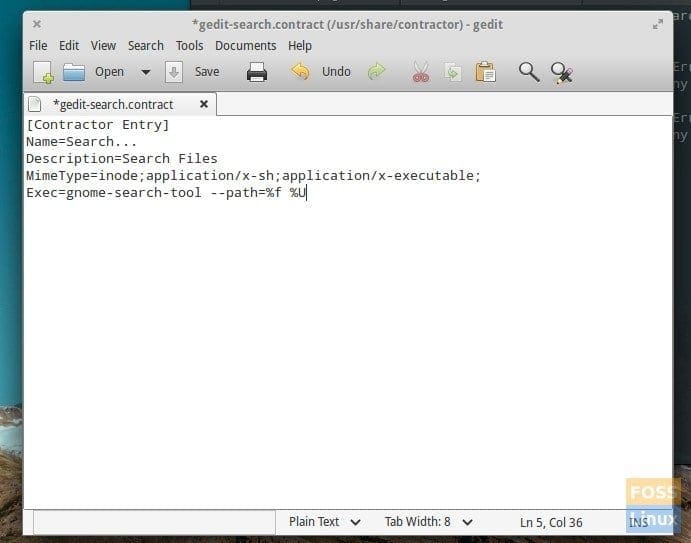Image resolution: width=691 pixels, height=543 pixels.
Task: Open the Search menu
Action: pos(145,46)
